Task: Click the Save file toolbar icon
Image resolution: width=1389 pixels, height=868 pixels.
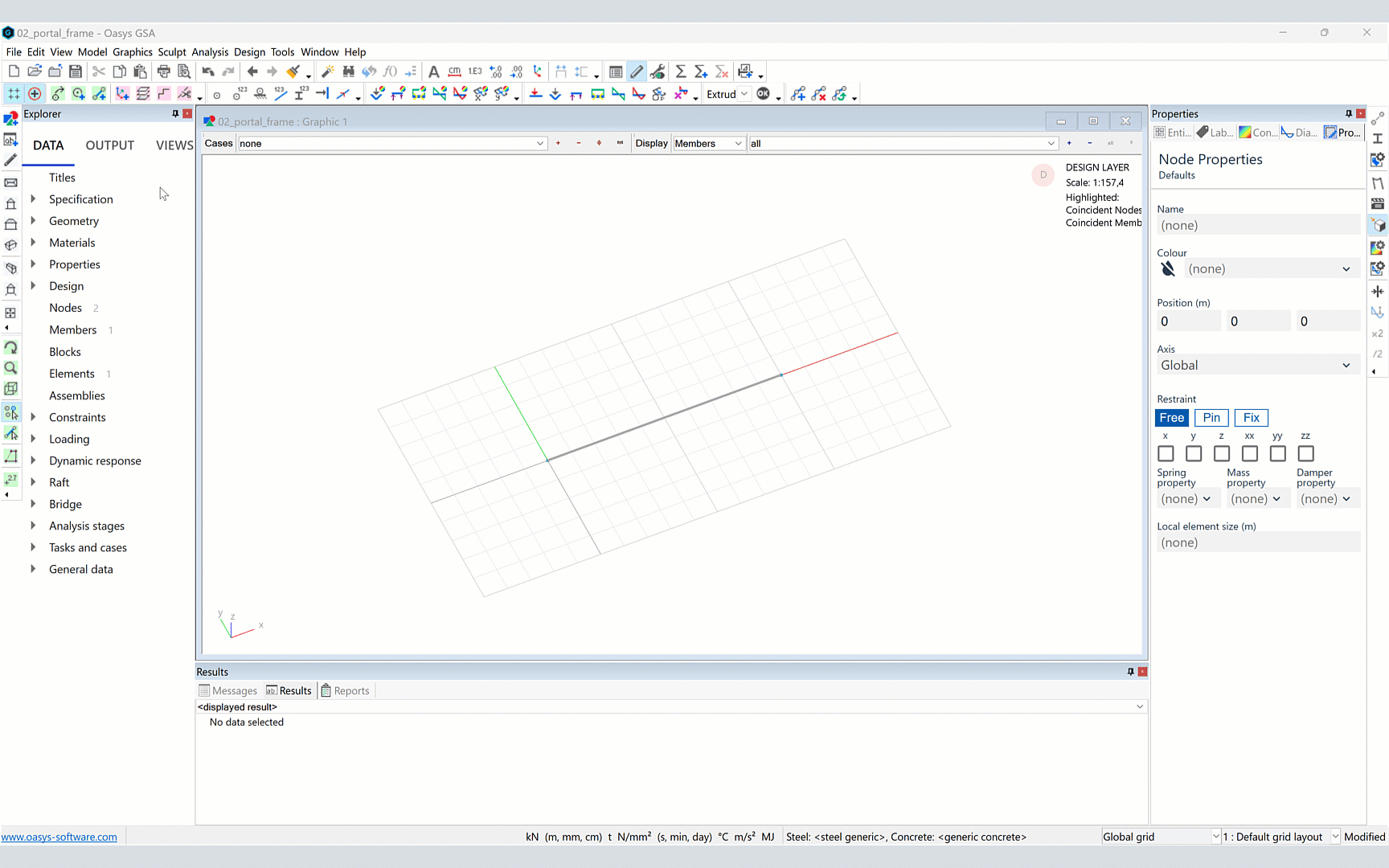Action: [76, 72]
